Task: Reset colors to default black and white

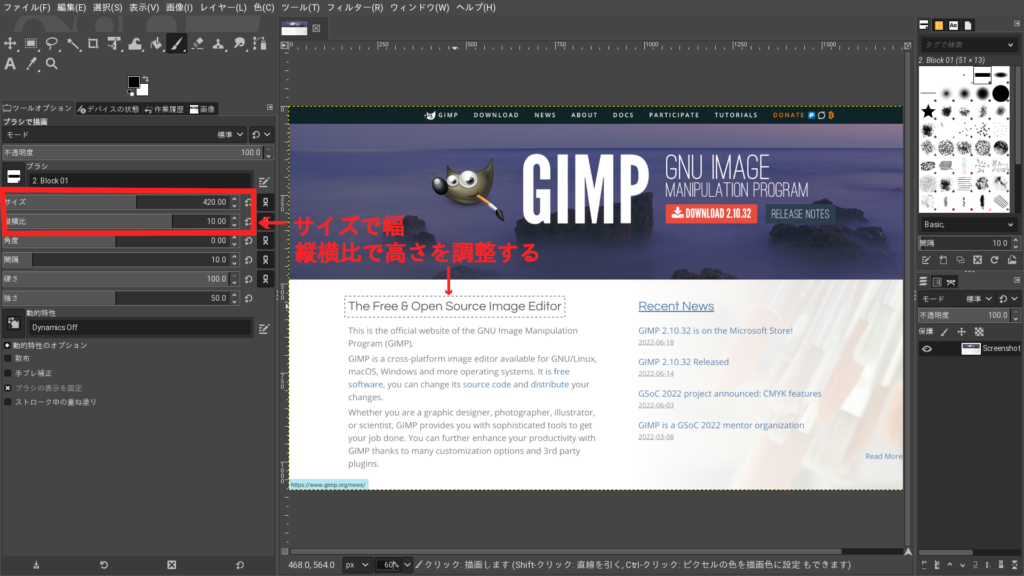Action: (x=131, y=93)
